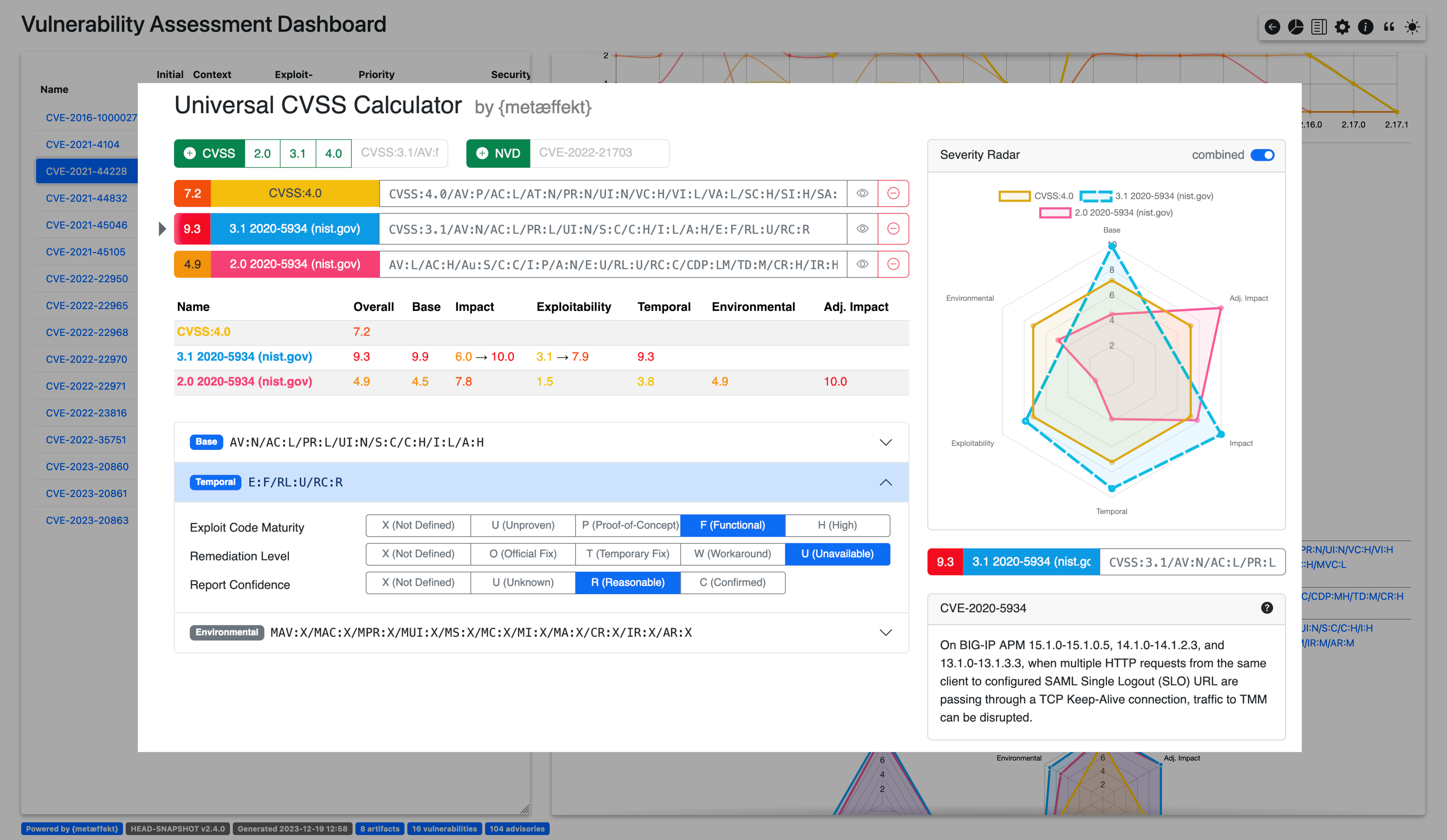Open help icon for CVE-2020-5934 description
The image size is (1447, 840).
point(1267,608)
